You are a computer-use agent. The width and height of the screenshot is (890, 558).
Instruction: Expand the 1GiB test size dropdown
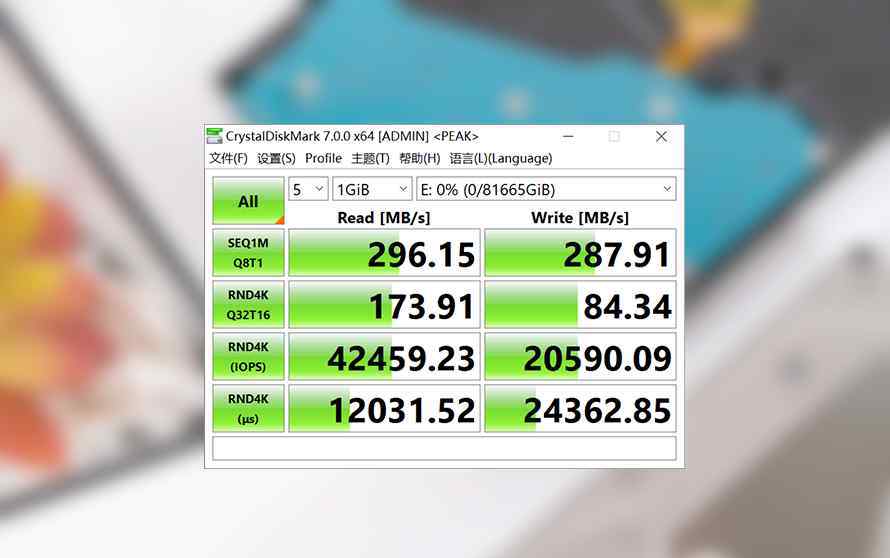372,189
